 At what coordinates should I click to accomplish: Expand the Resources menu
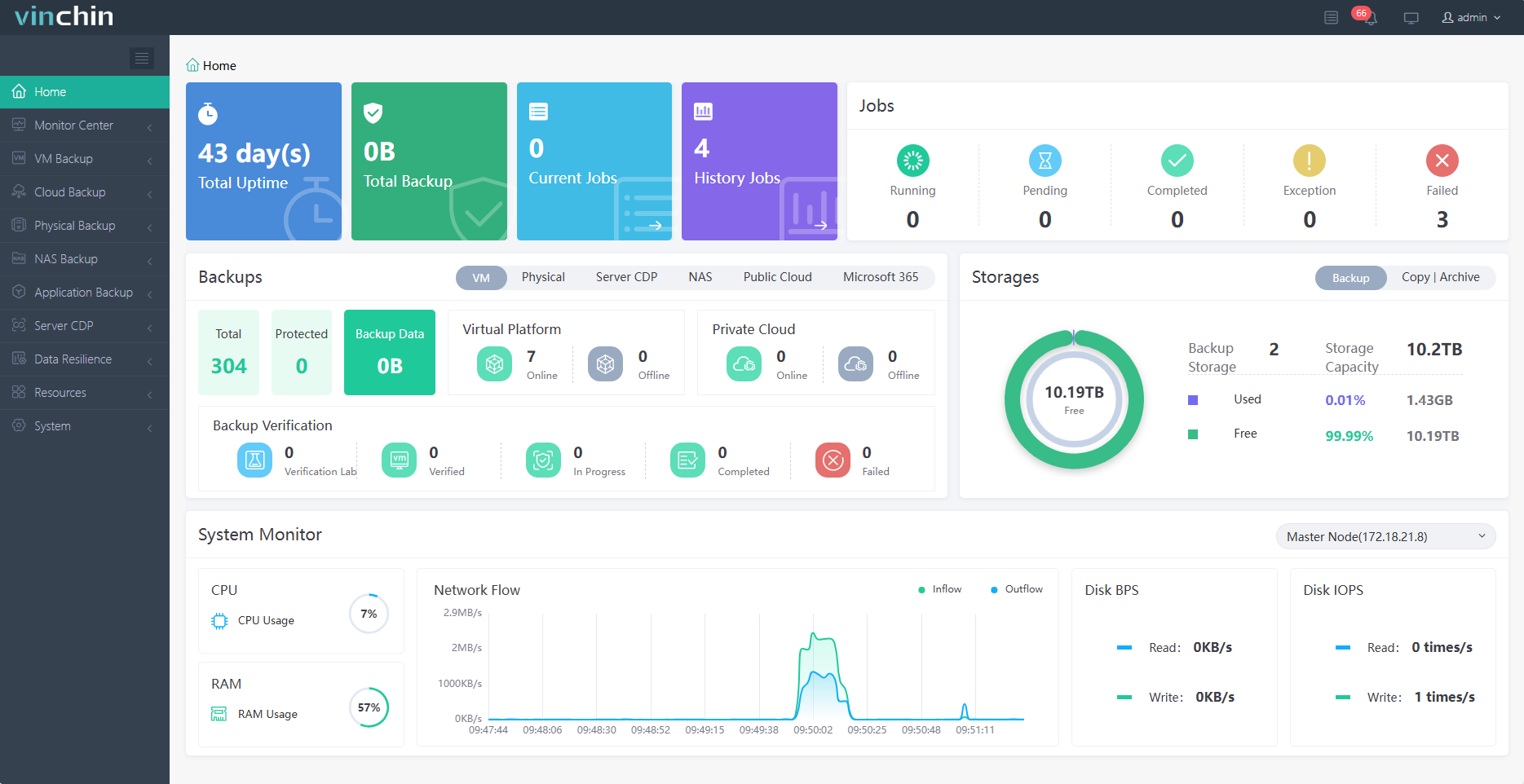pos(85,393)
